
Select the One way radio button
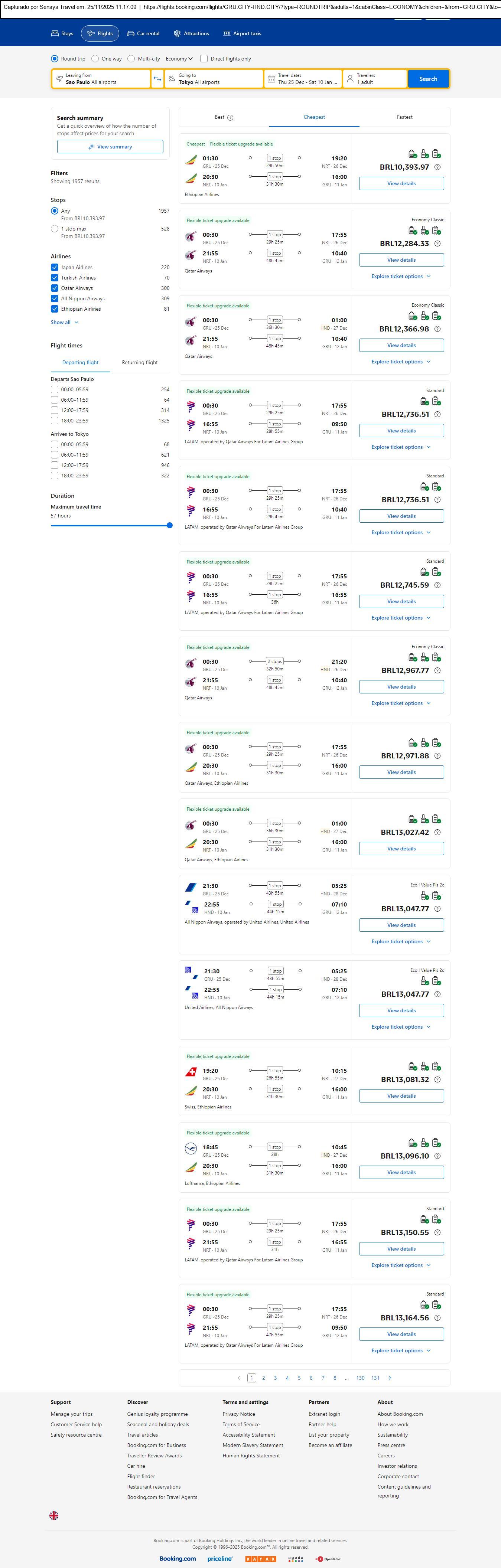click(95, 59)
